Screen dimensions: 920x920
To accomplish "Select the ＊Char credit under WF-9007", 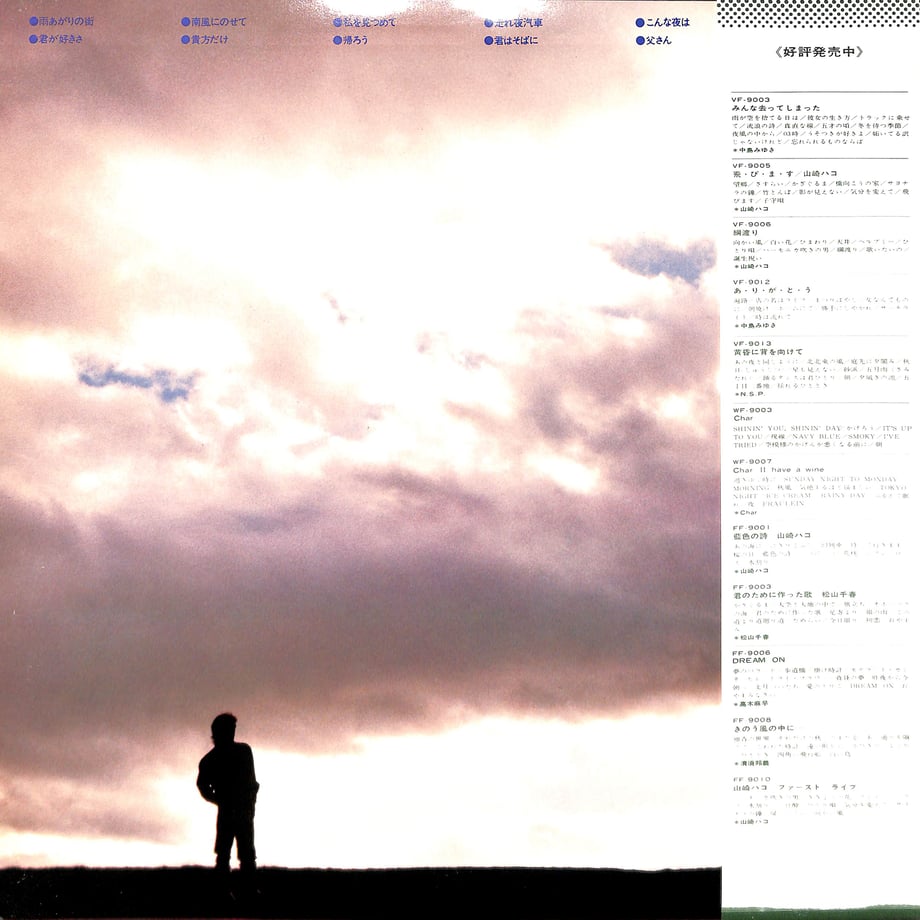I will pos(745,512).
